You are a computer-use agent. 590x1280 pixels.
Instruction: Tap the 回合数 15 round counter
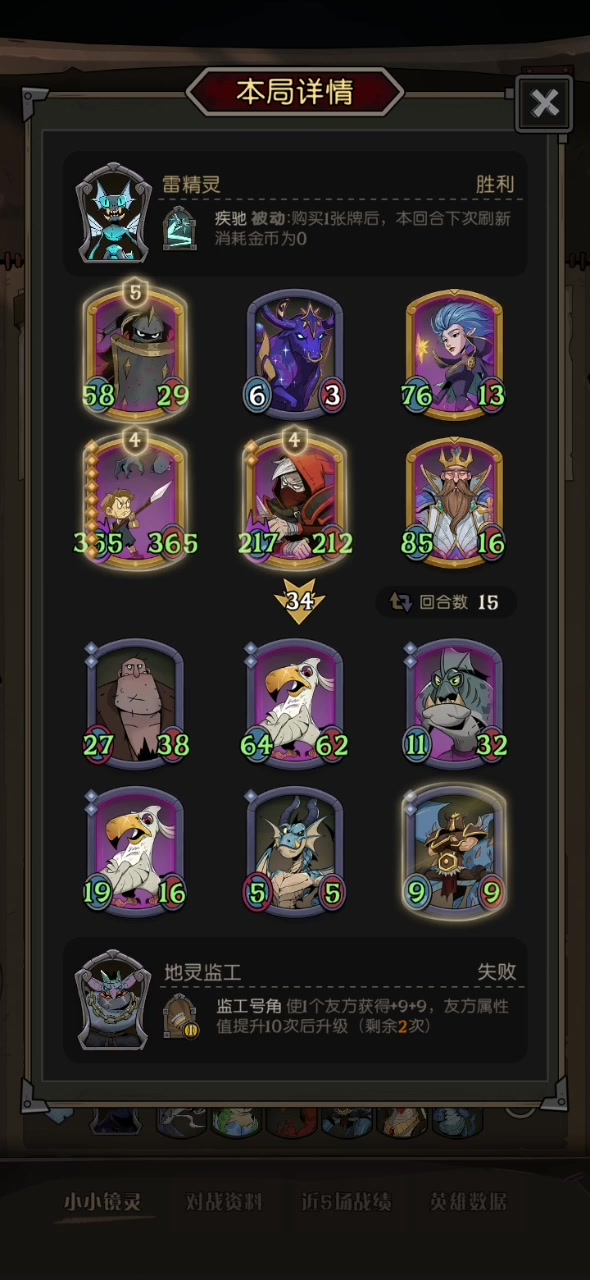click(x=446, y=602)
